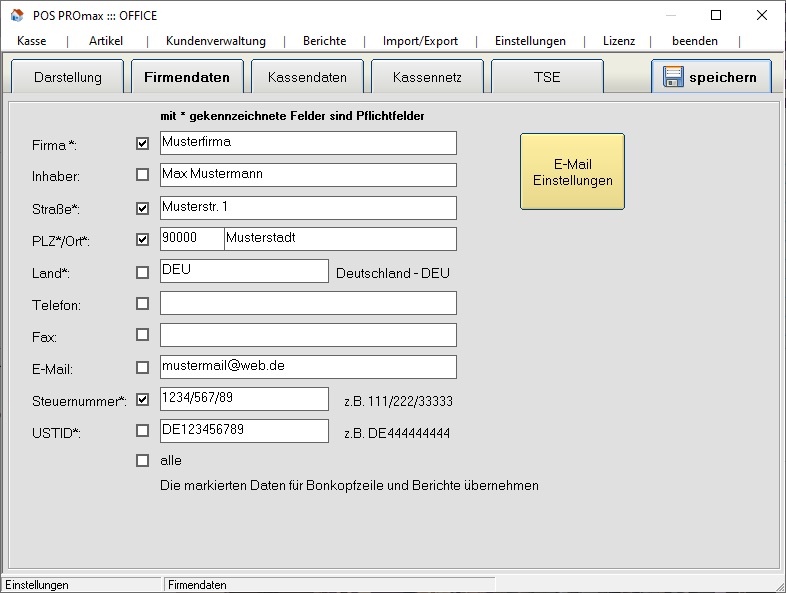Enable the Inhaber checkbox
The height and width of the screenshot is (593, 786).
(142, 174)
